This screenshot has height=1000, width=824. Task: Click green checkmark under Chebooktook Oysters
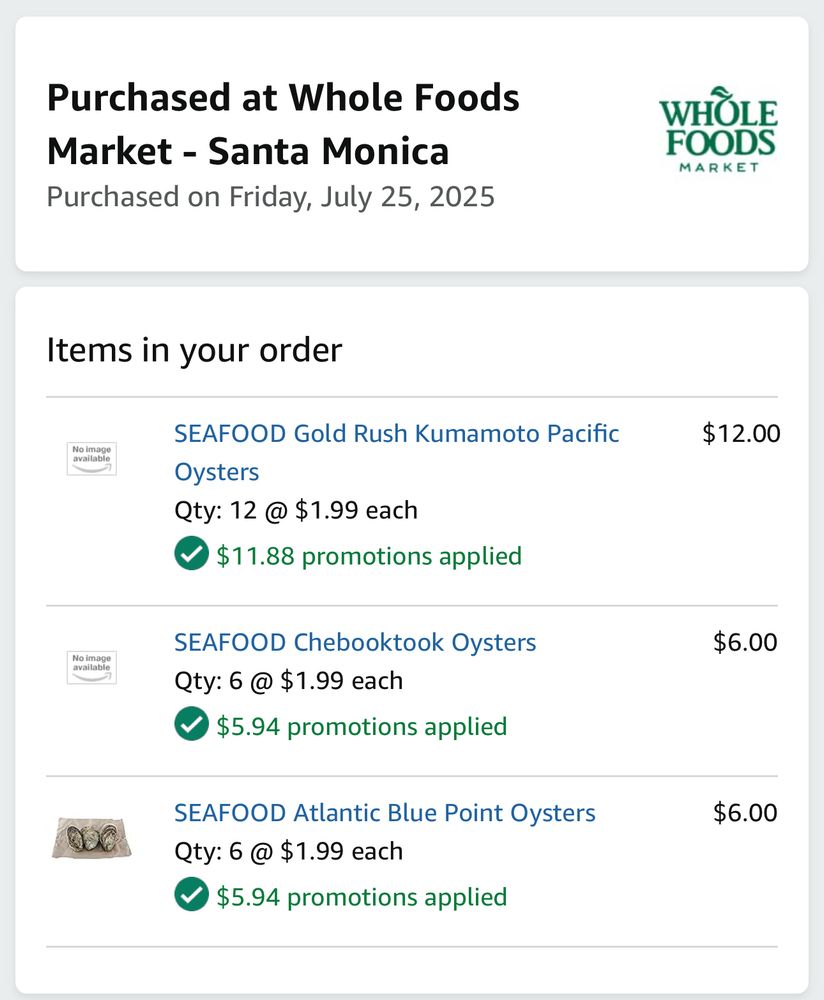(191, 724)
